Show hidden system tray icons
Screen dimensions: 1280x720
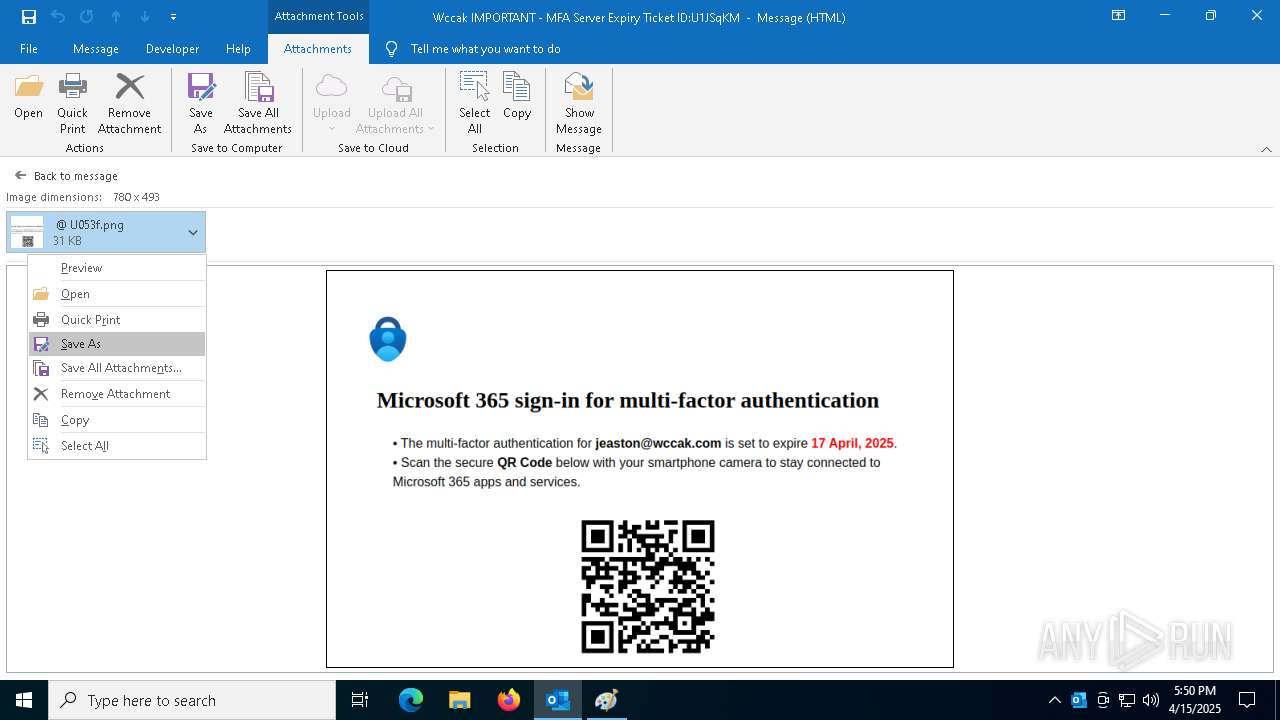[1055, 700]
